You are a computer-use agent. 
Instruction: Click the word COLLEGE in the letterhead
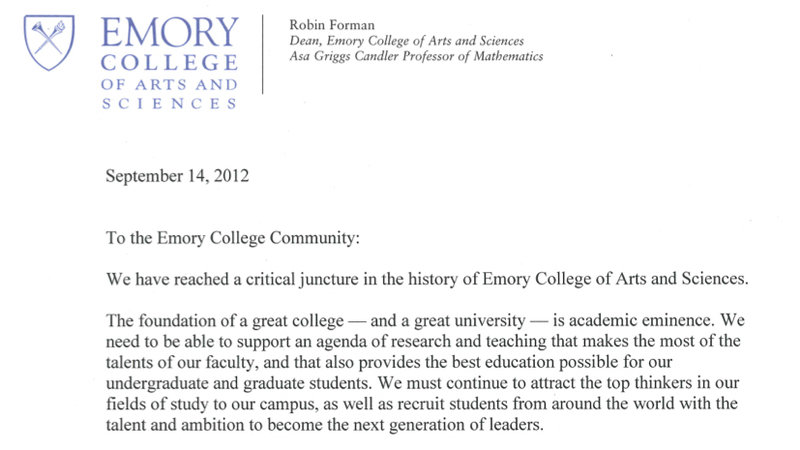point(170,65)
